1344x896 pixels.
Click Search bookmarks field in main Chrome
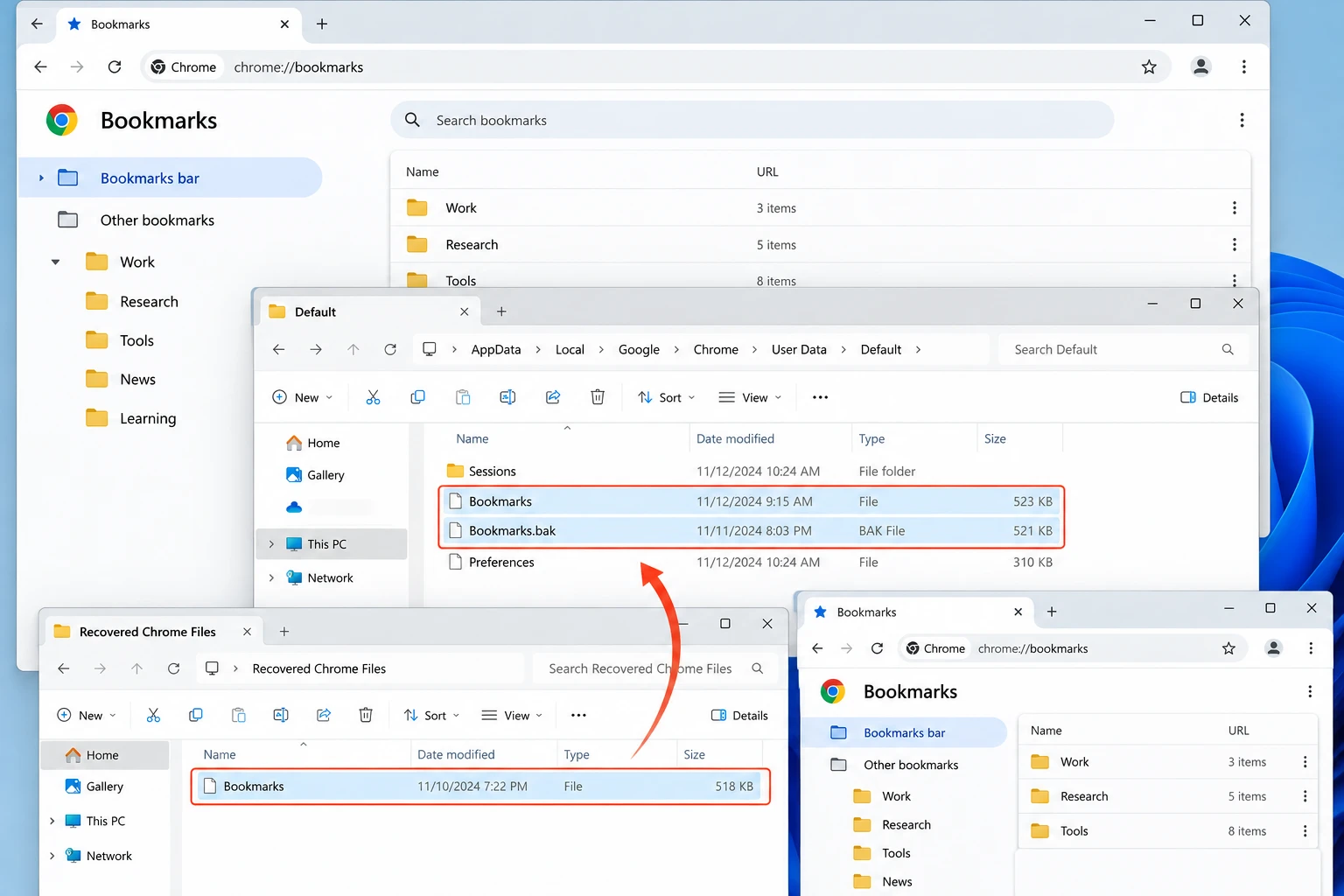coord(752,120)
